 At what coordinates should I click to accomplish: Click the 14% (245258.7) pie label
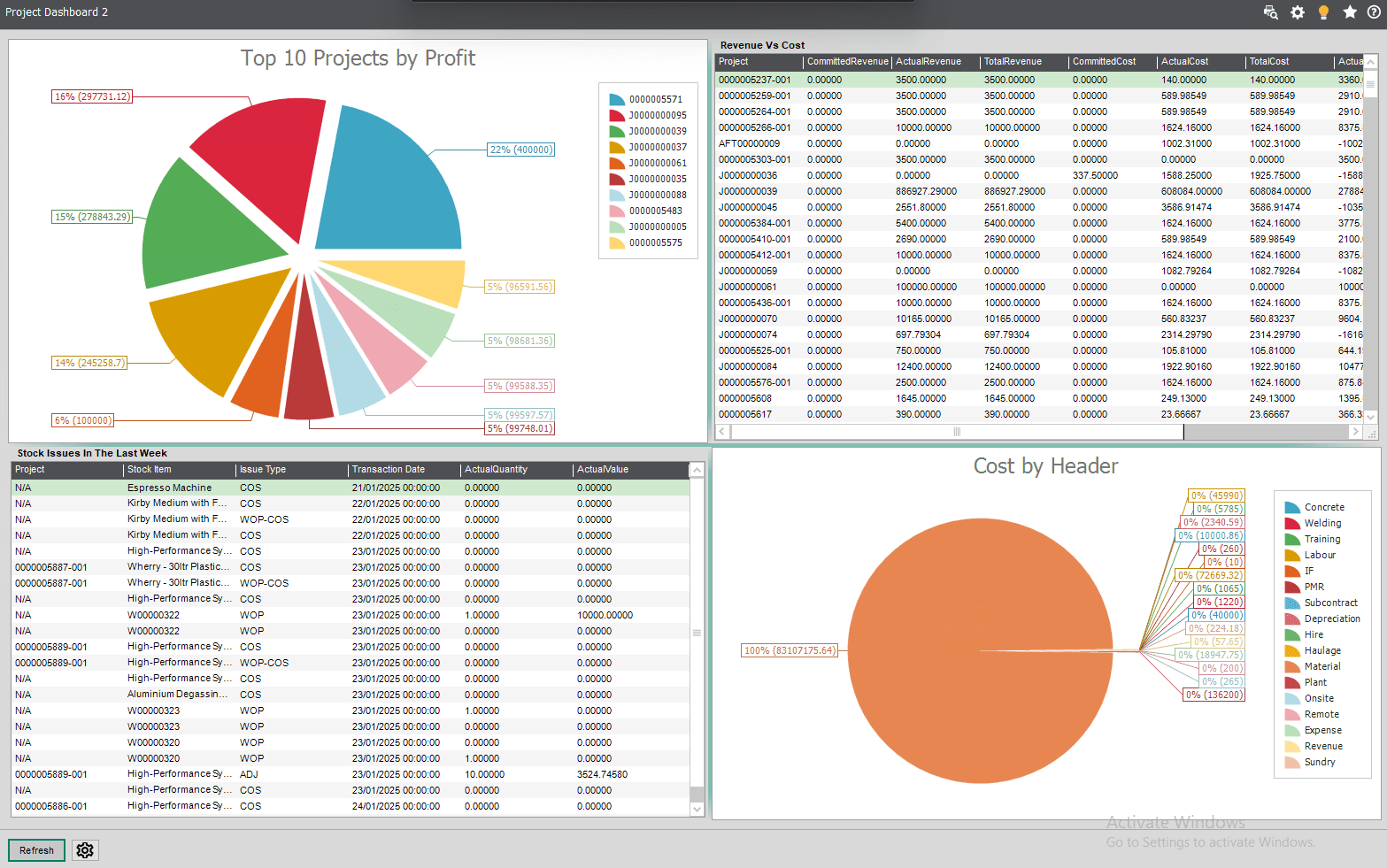tap(90, 363)
